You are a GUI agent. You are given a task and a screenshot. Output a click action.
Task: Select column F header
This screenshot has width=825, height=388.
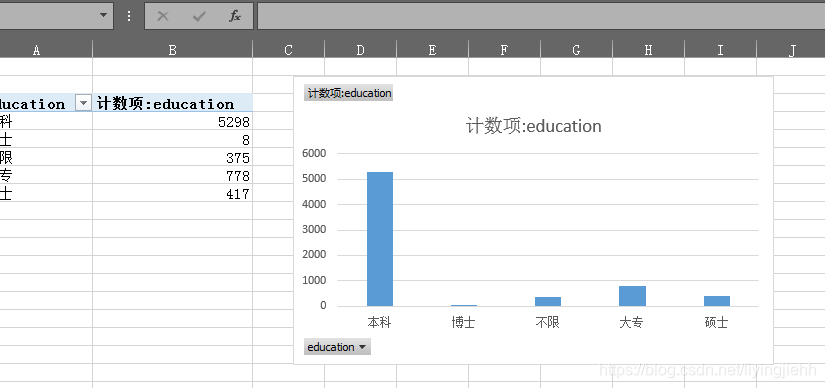pyautogui.click(x=504, y=50)
